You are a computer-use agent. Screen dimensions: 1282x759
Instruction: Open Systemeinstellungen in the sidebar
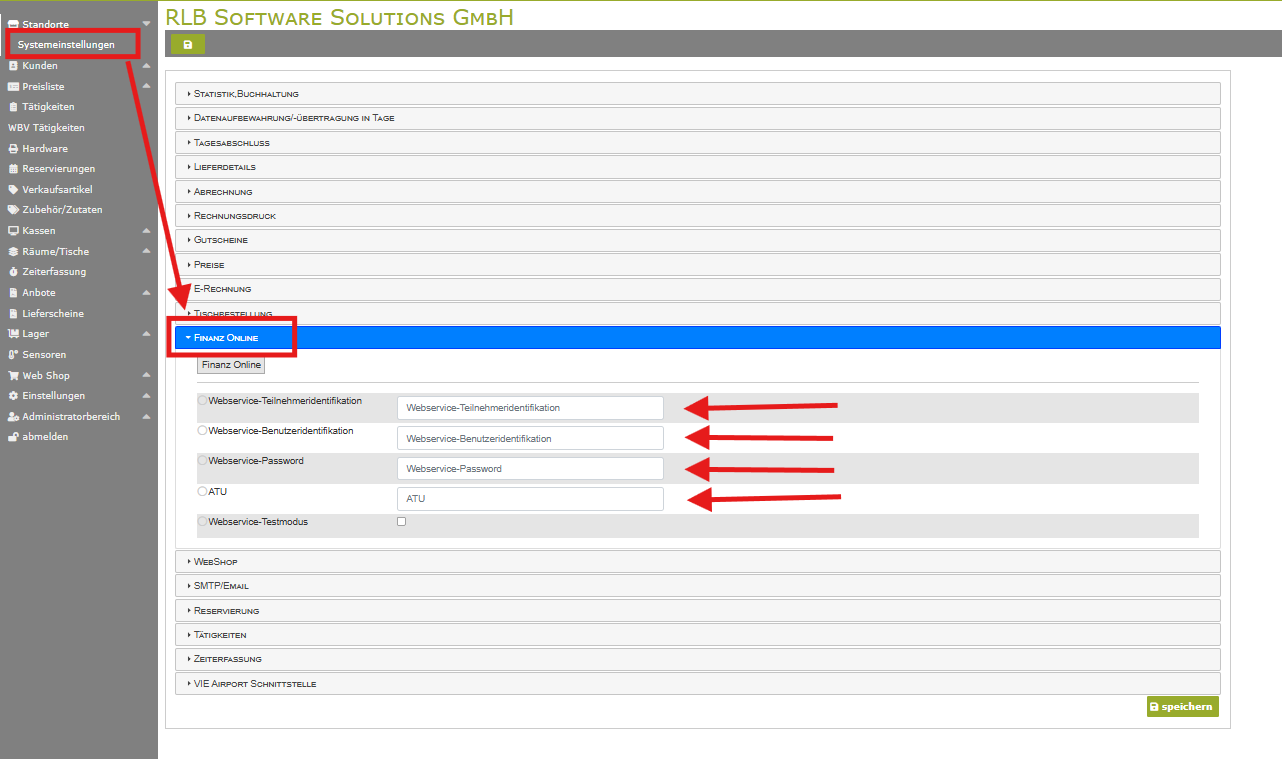[66, 45]
